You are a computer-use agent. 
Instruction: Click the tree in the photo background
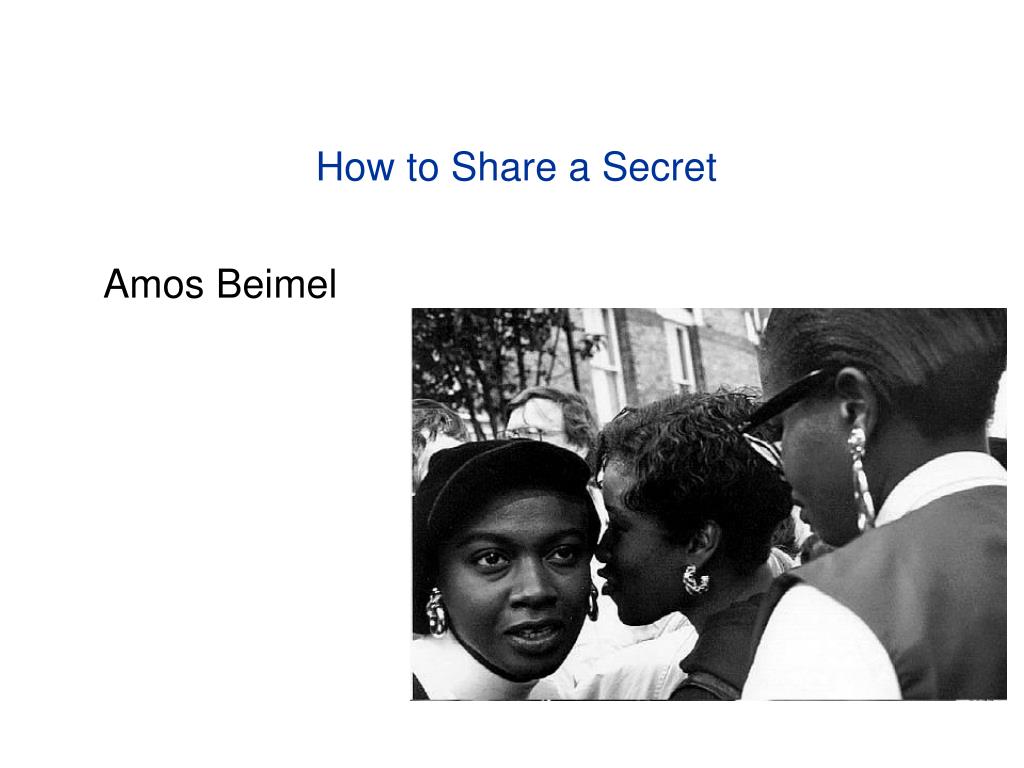[496, 366]
